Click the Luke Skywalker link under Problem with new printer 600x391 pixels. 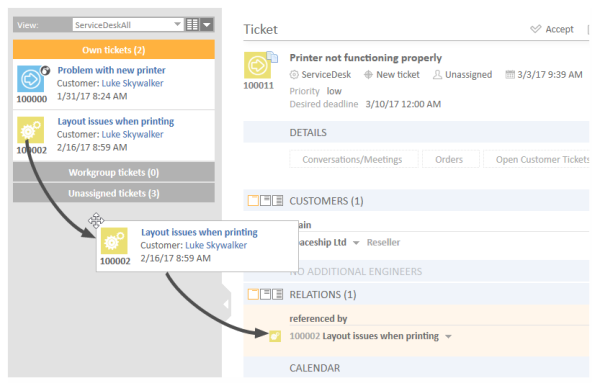[x=132, y=83]
